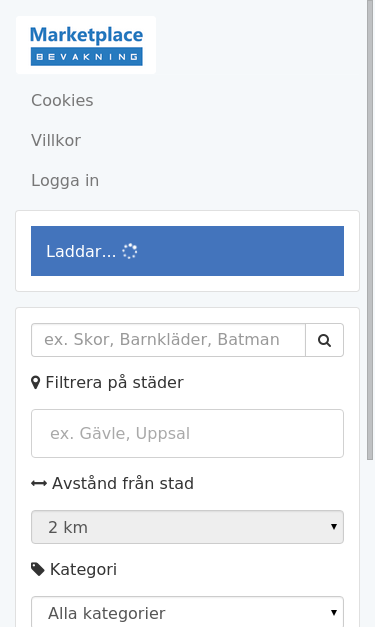Open the Villkor terms page
Viewport: 375px width, 627px height.
point(56,140)
